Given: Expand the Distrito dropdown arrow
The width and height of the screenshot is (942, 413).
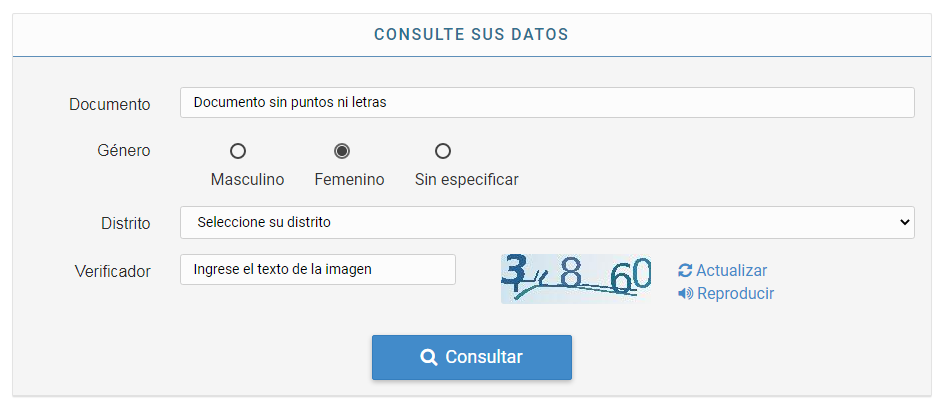Looking at the screenshot, I should pyautogui.click(x=904, y=222).
